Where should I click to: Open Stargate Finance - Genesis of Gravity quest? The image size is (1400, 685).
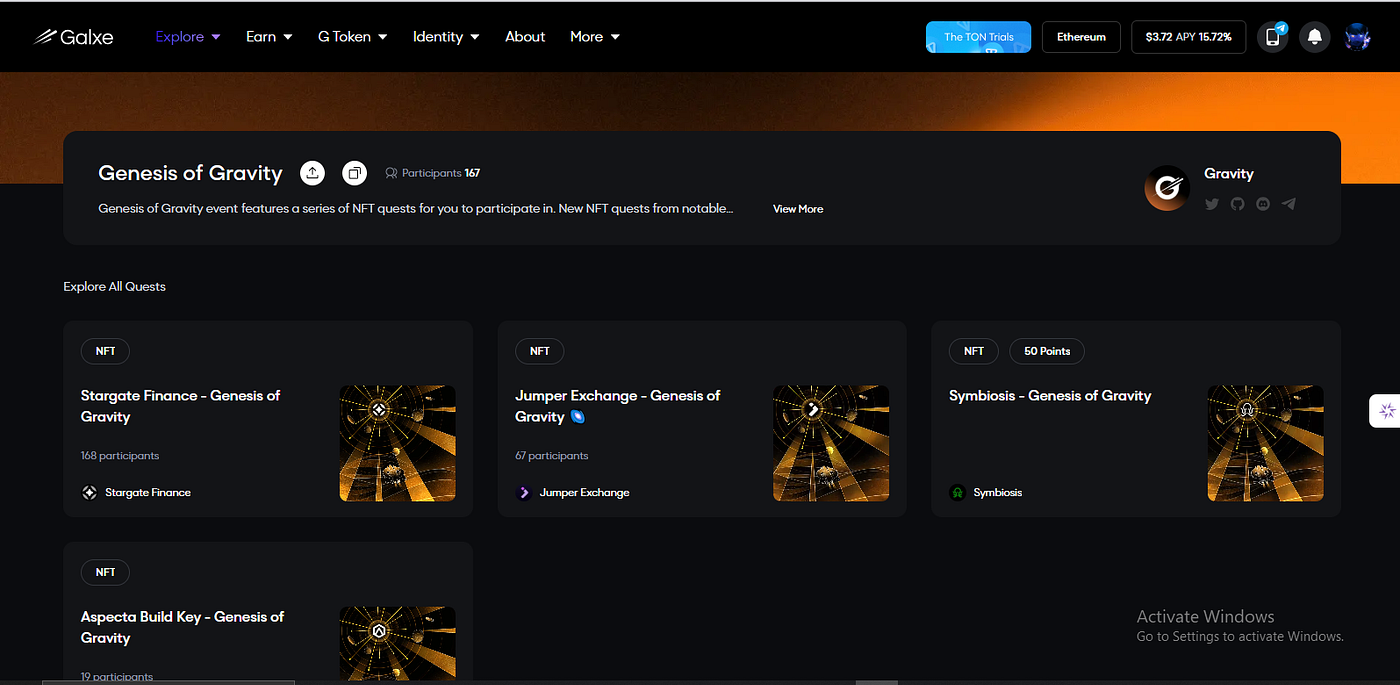tap(180, 406)
